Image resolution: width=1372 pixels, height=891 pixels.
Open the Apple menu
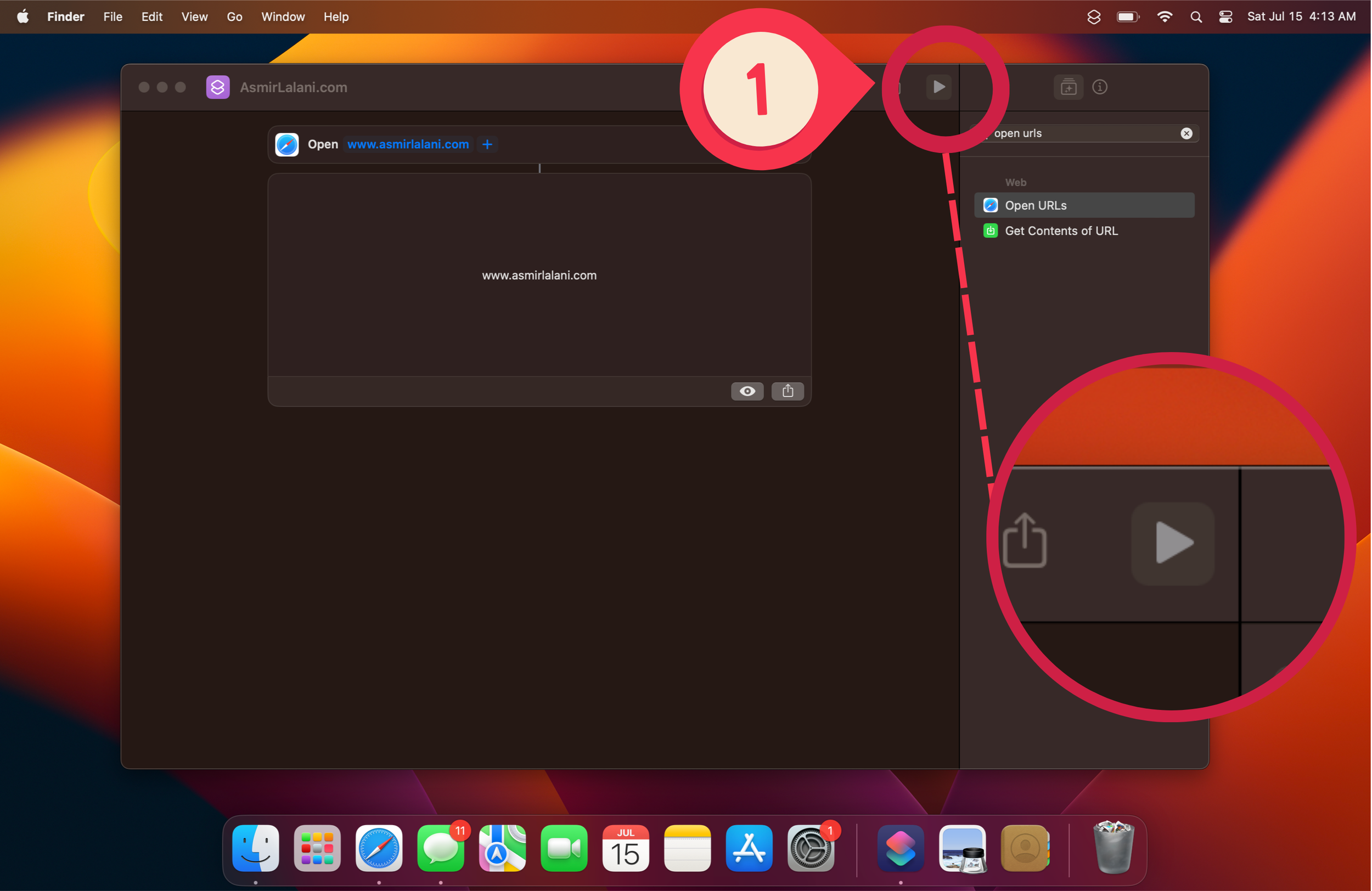point(23,16)
